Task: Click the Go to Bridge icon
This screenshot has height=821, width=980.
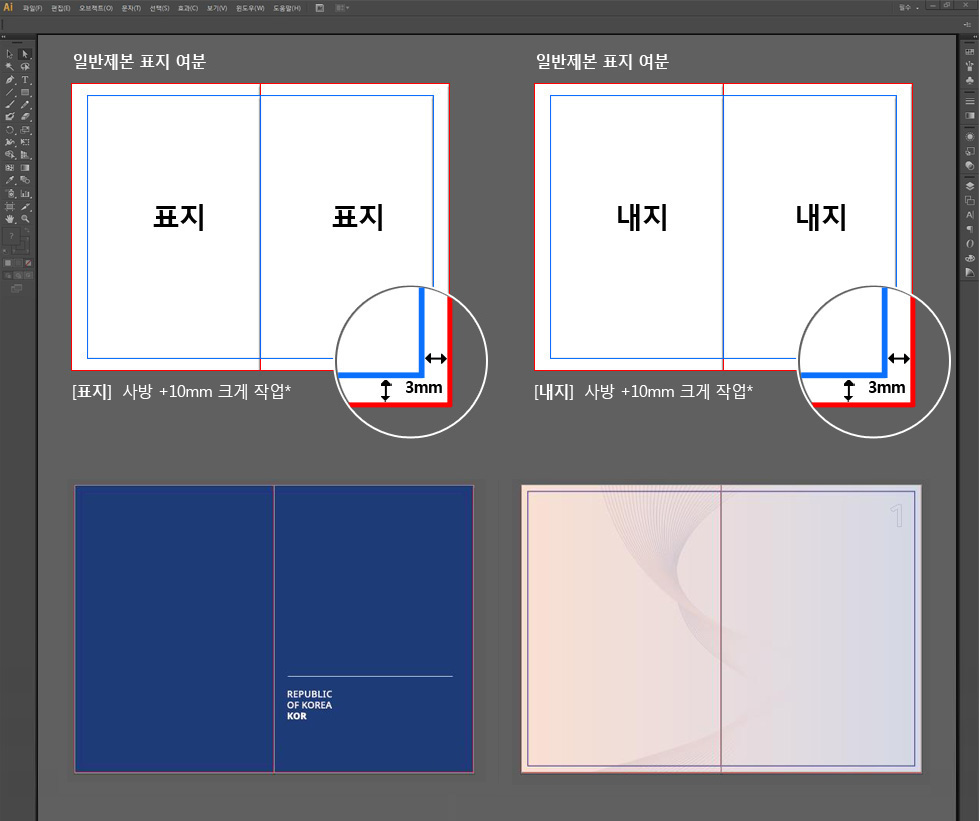Action: point(319,8)
